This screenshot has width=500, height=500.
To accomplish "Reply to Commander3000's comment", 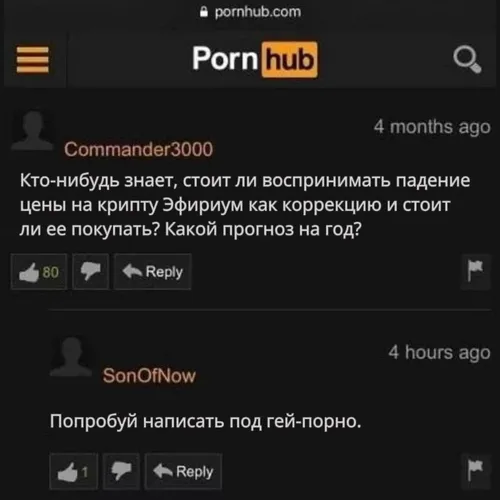I will pos(153,272).
